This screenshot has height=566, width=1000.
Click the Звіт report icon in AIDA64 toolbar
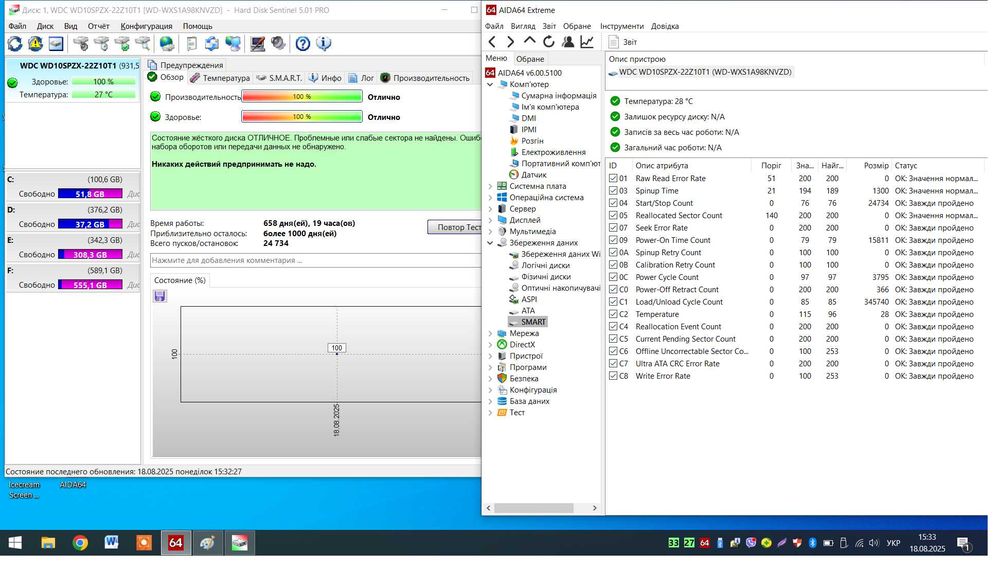pyautogui.click(x=614, y=42)
